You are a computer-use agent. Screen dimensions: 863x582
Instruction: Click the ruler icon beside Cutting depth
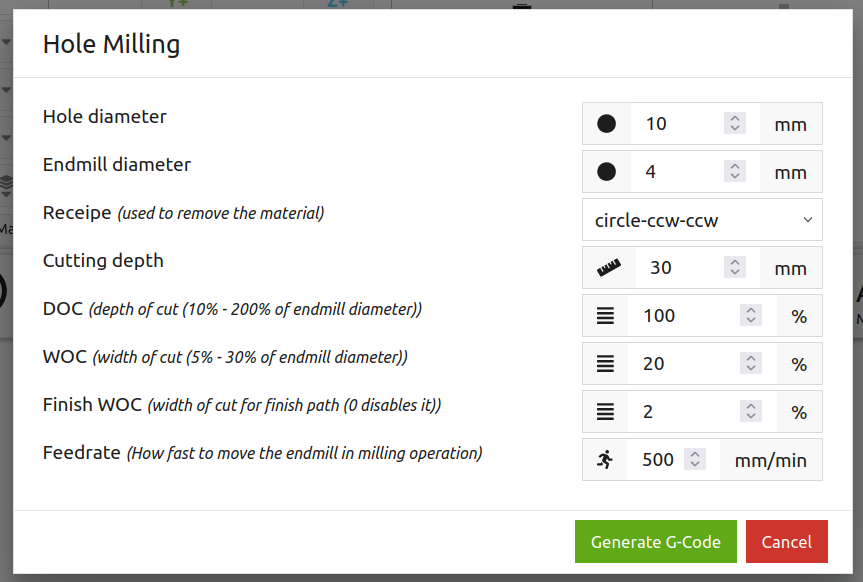click(609, 268)
